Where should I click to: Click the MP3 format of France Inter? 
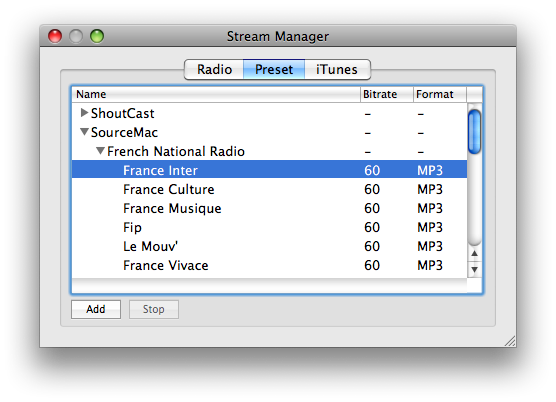[x=430, y=171]
